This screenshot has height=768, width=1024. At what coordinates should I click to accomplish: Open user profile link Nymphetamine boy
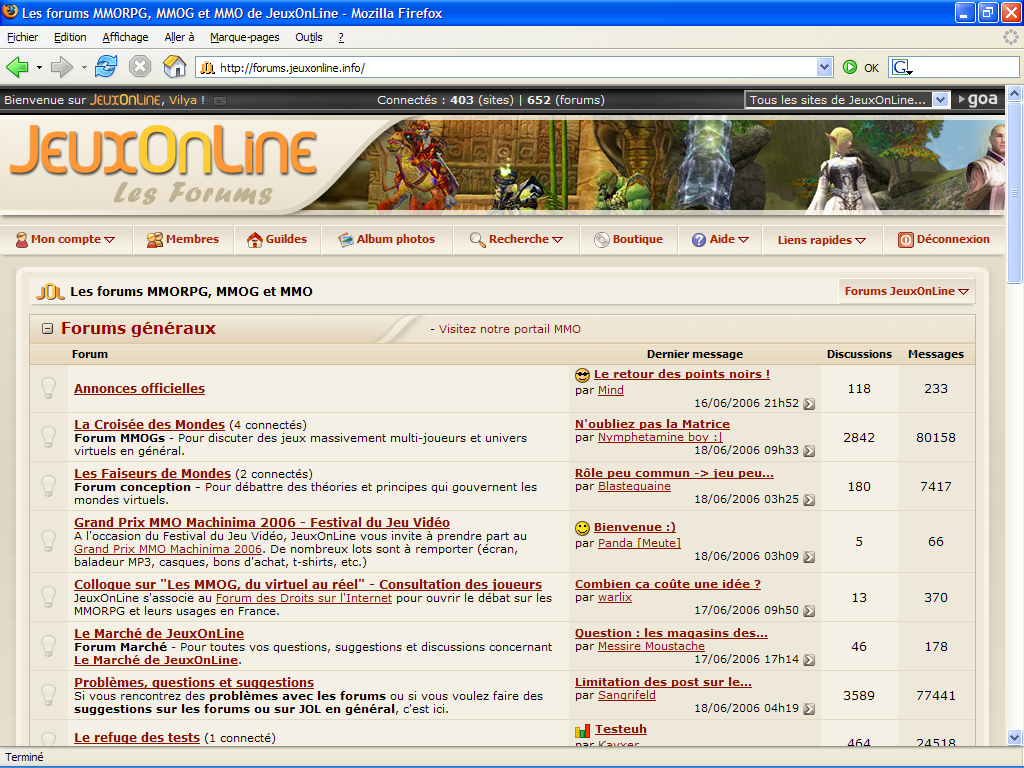coord(660,437)
